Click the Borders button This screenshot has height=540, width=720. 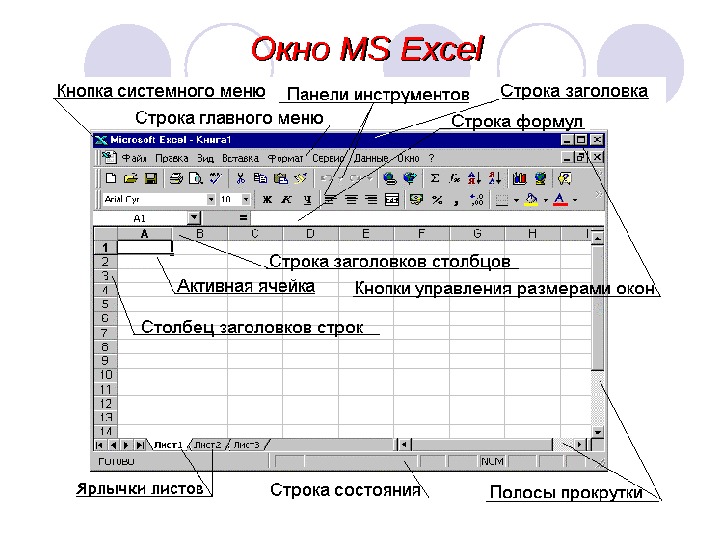502,199
